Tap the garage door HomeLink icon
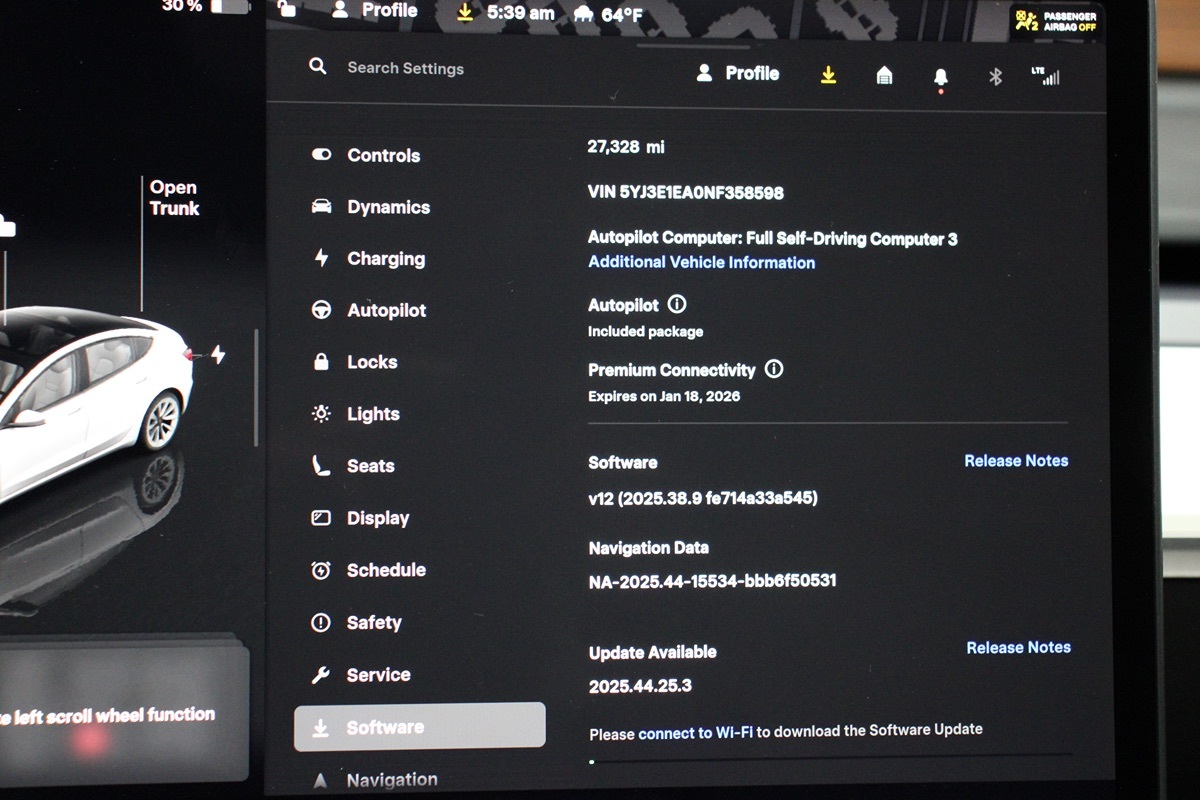This screenshot has height=800, width=1200. click(884, 75)
